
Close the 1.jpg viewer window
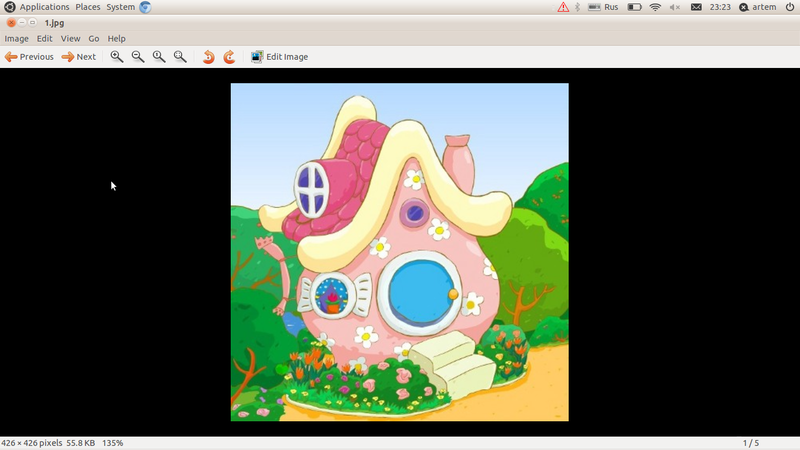[11, 22]
